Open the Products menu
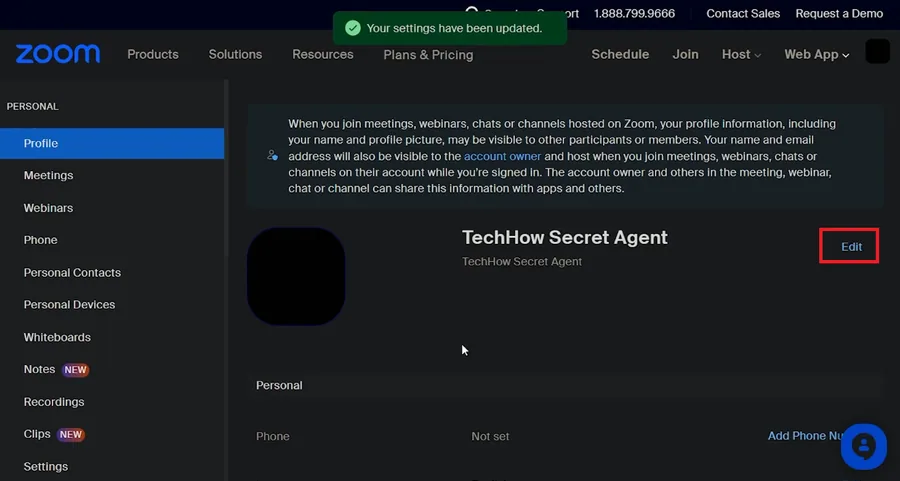The width and height of the screenshot is (900, 481). click(153, 55)
